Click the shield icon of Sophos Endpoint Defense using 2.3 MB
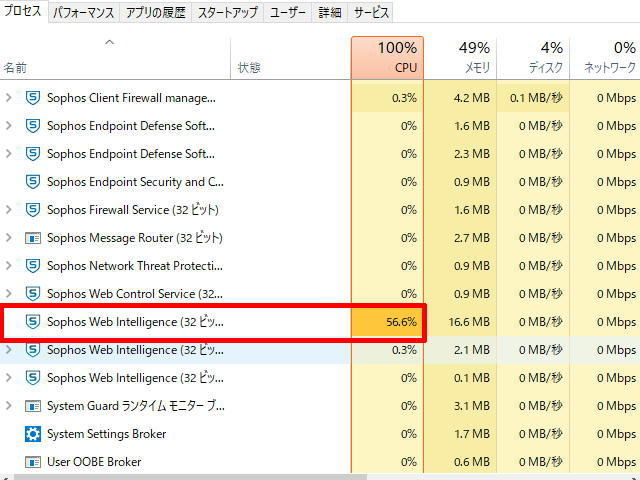 (33, 154)
